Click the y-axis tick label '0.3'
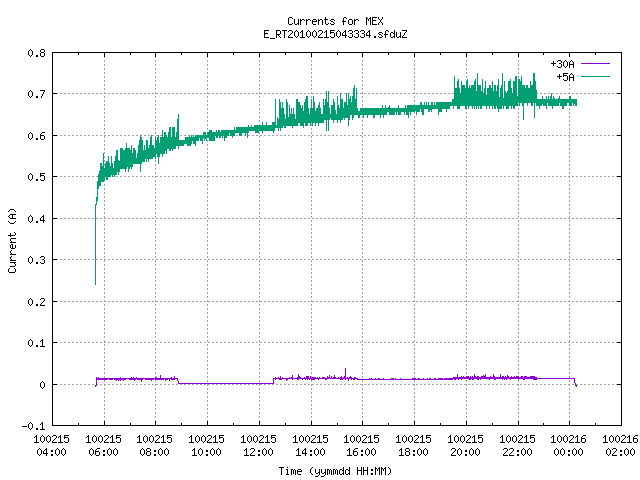The width and height of the screenshot is (640, 480). point(36,260)
